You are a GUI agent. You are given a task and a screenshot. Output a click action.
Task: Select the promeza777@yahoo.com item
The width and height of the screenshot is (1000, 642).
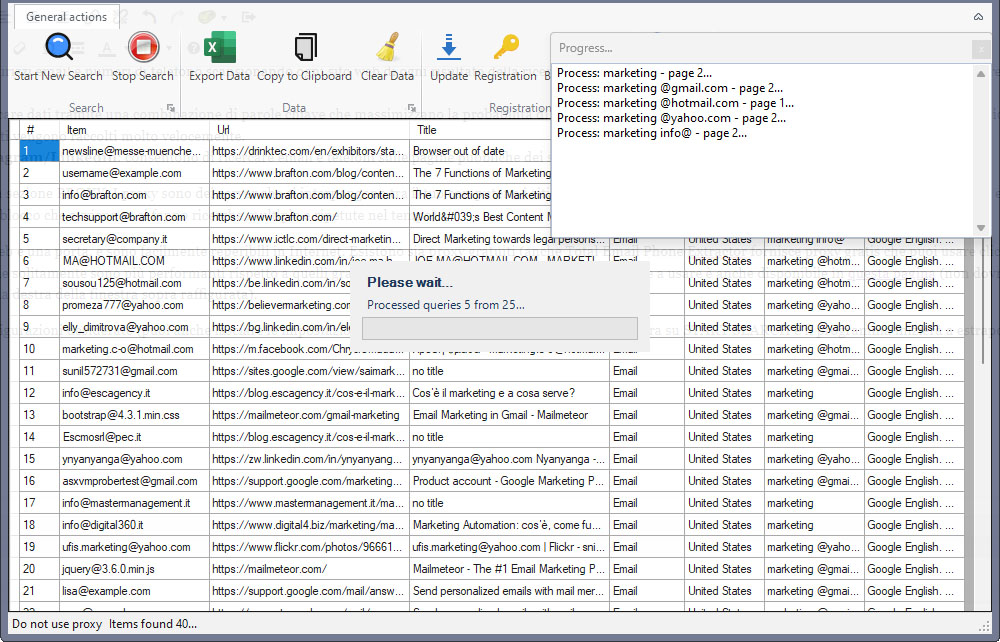point(135,305)
